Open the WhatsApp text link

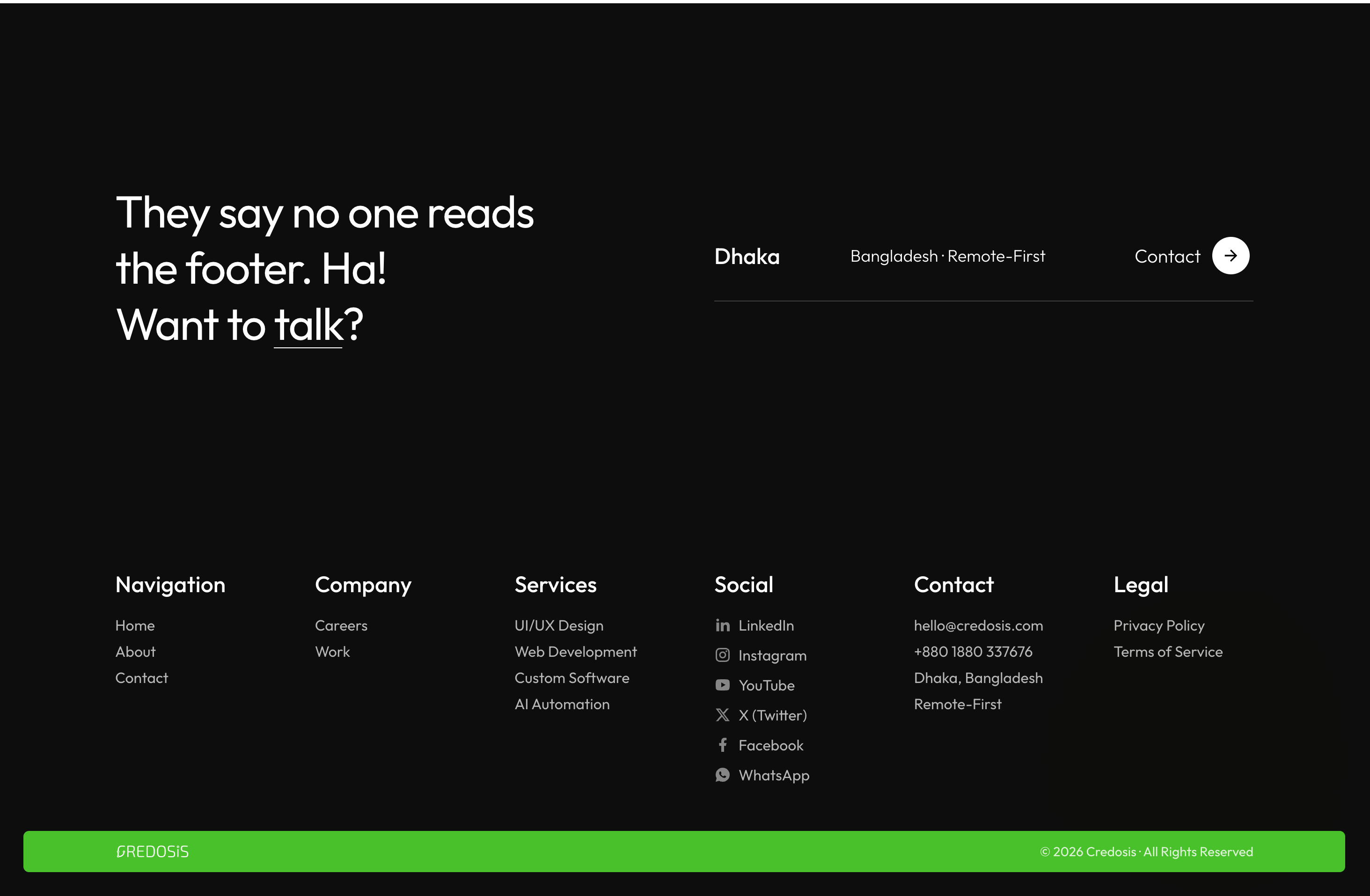[774, 775]
